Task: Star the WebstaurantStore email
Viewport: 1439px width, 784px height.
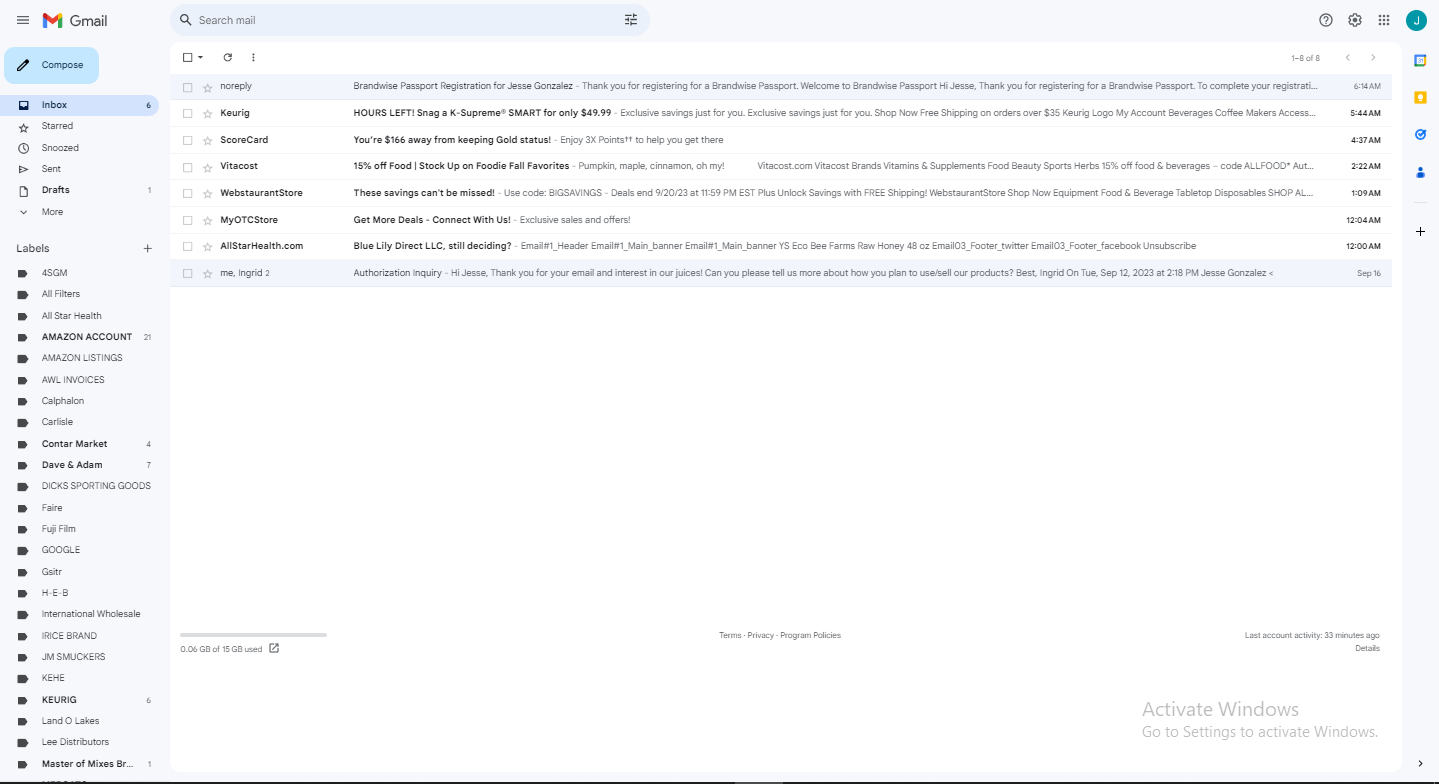Action: (207, 193)
